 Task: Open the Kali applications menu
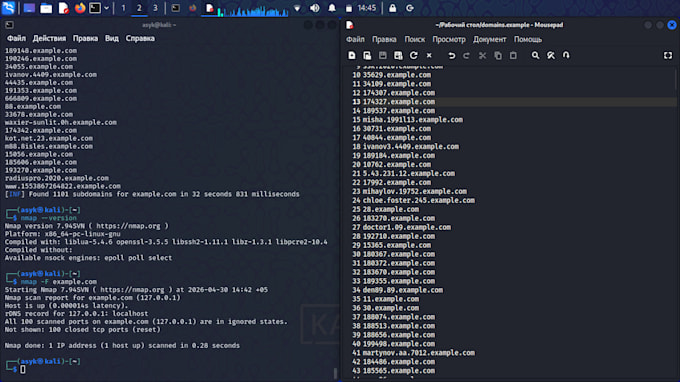tap(8, 8)
